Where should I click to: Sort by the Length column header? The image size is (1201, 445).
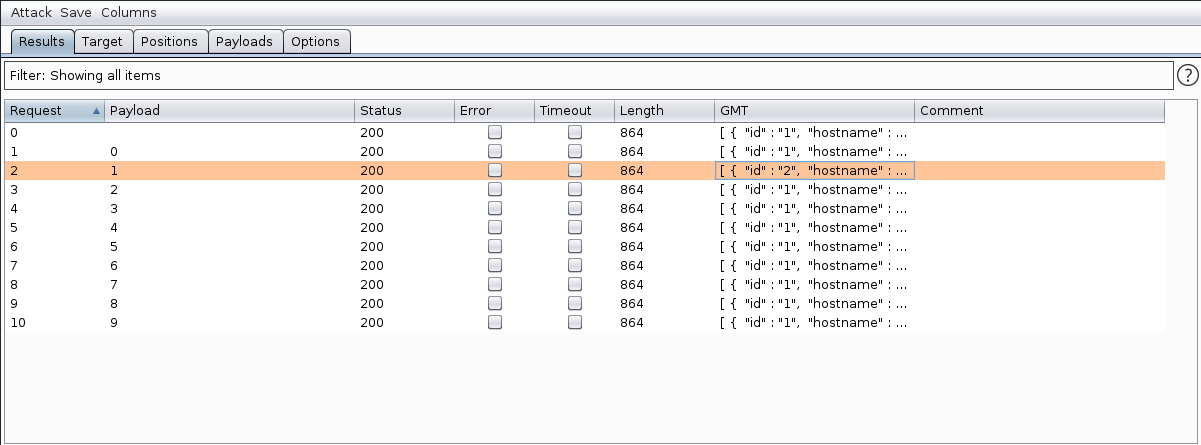click(x=663, y=111)
